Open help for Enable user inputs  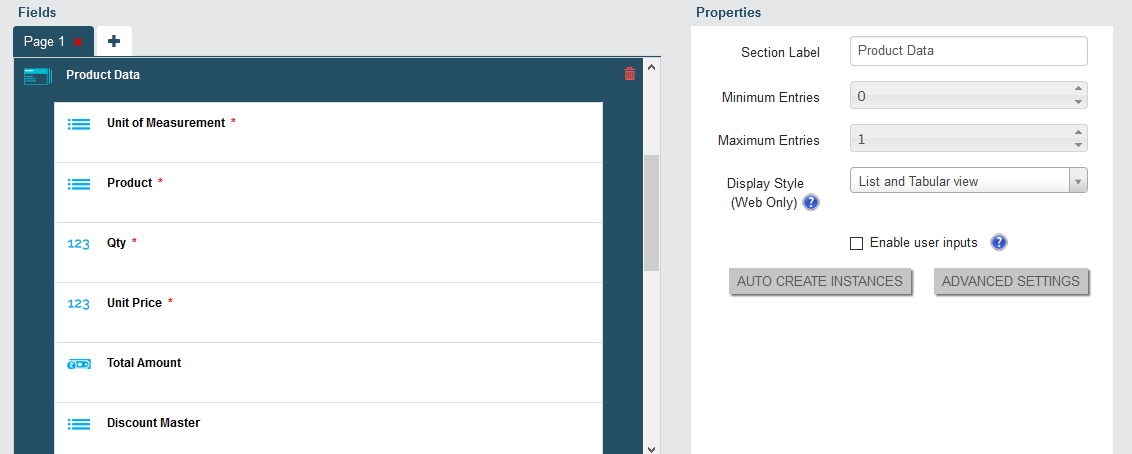pos(998,243)
